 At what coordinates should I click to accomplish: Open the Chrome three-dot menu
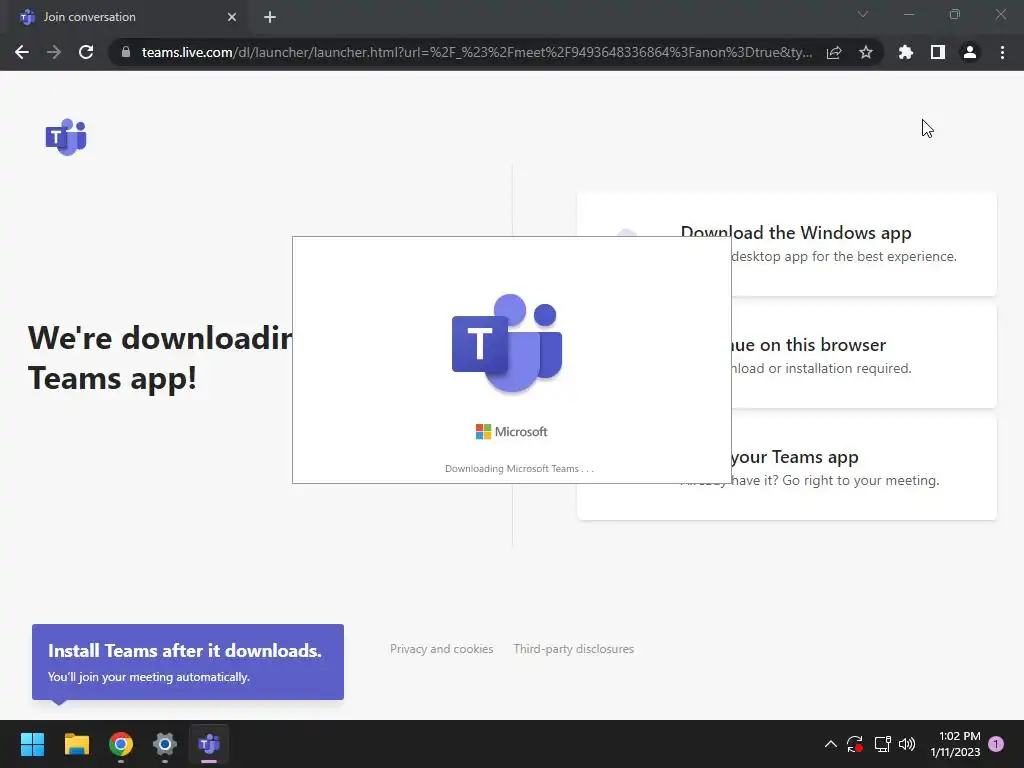pos(1002,52)
